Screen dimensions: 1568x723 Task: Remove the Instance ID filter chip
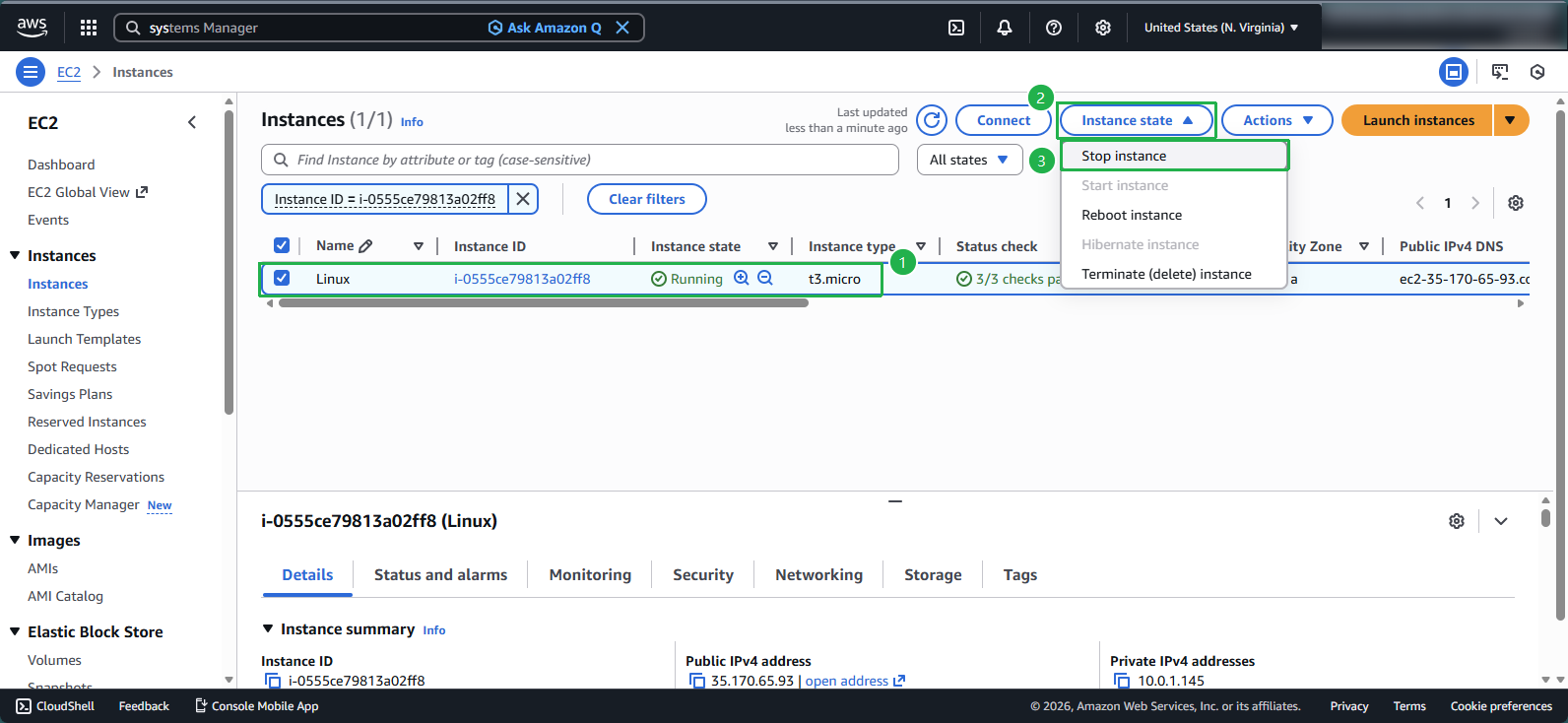[523, 199]
